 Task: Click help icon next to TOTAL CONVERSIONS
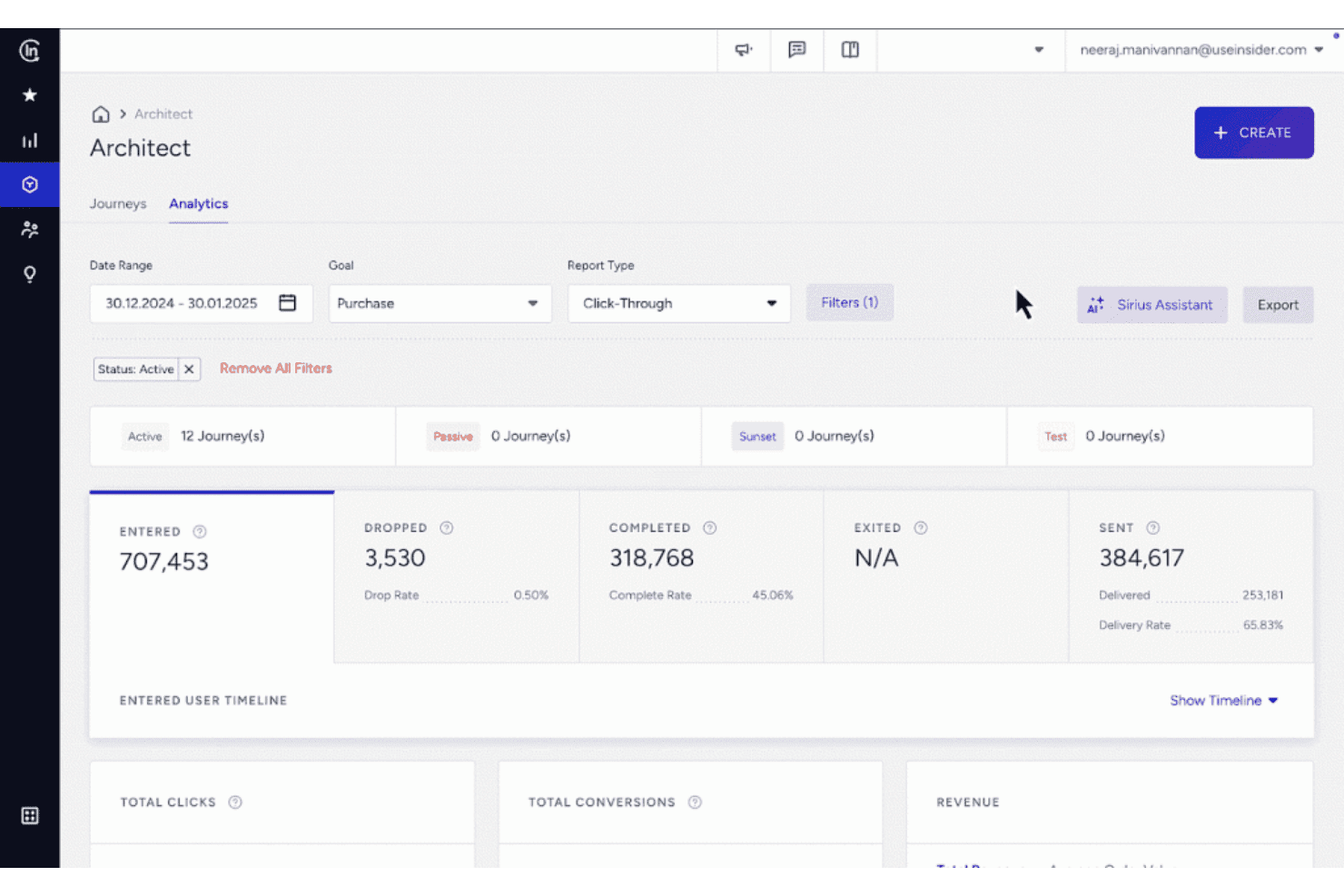695,802
